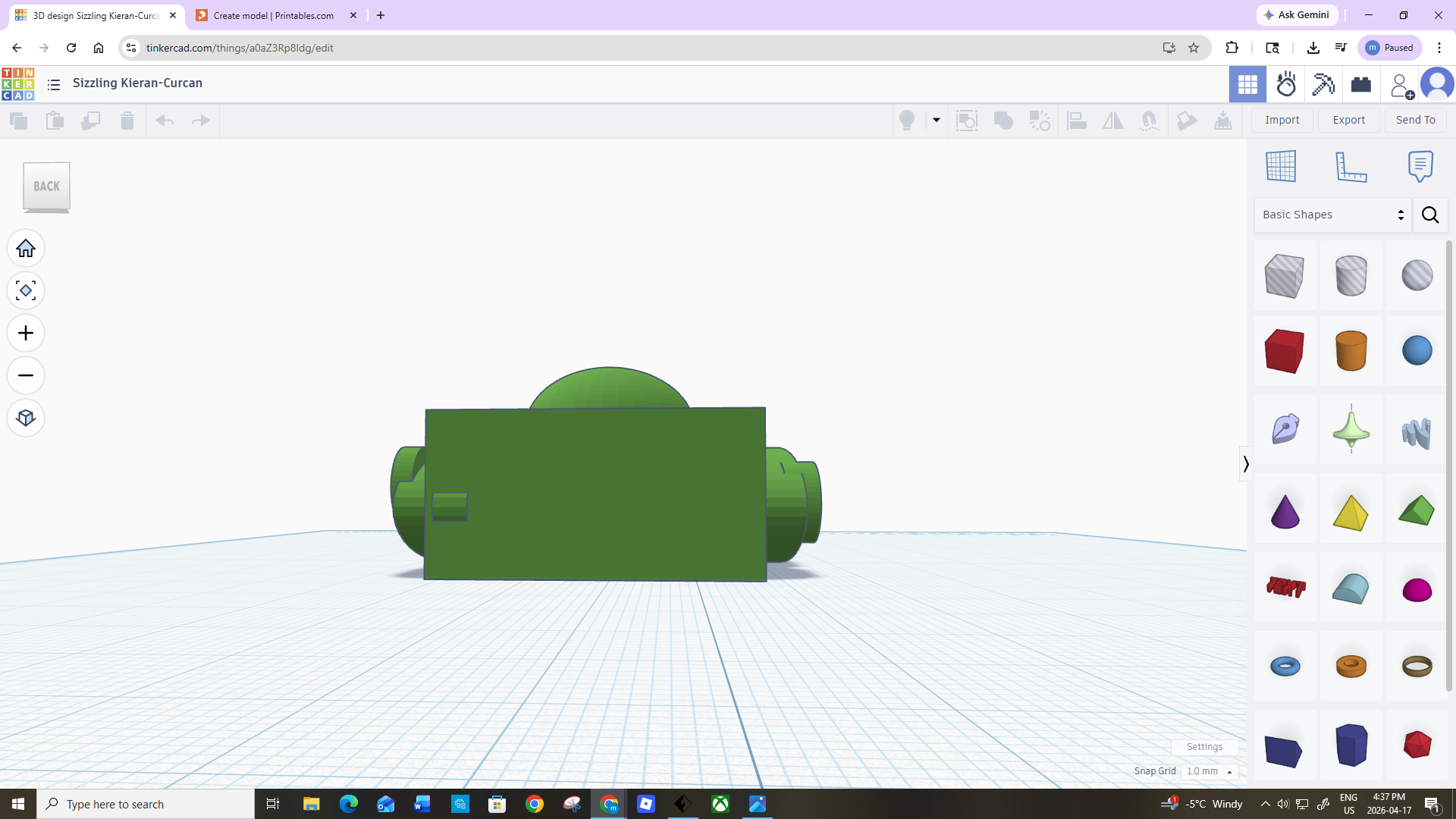The height and width of the screenshot is (819, 1456).
Task: Zoom in with the plus button
Action: (26, 334)
